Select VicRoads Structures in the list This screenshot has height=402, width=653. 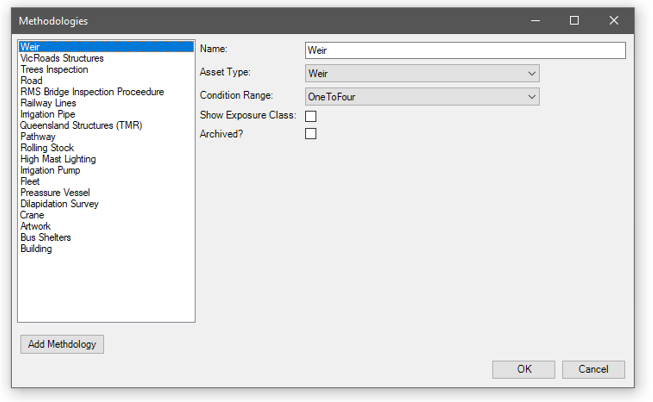point(62,59)
